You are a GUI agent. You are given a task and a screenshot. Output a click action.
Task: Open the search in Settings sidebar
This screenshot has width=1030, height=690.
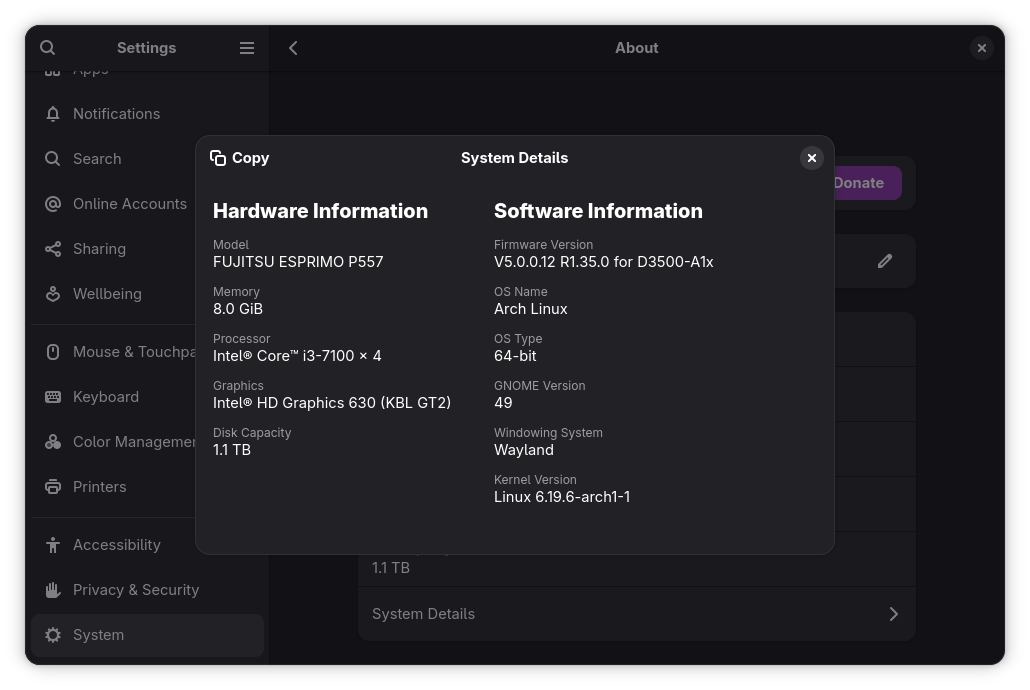(x=48, y=47)
